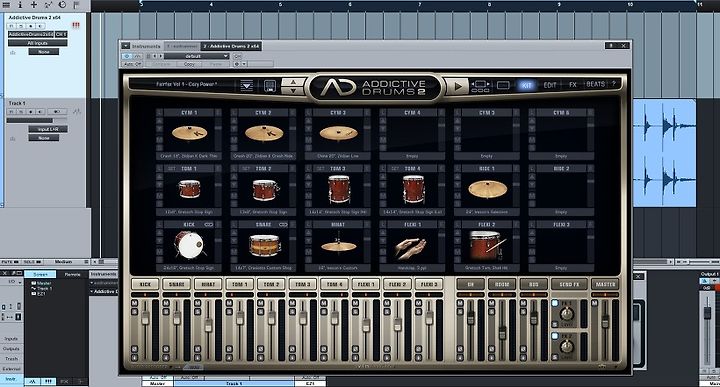The height and width of the screenshot is (387, 720).
Task: Preview the FLEXI 1 handclap image
Action: pos(412,245)
